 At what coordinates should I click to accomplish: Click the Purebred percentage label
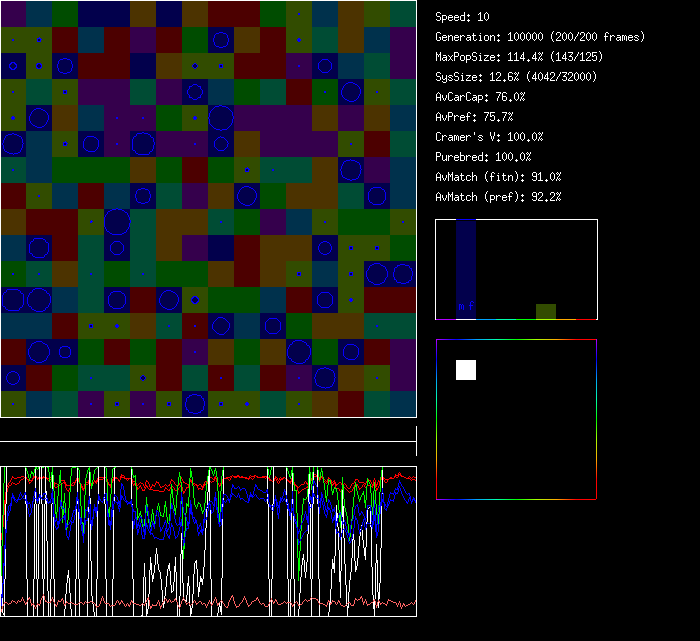(484, 157)
